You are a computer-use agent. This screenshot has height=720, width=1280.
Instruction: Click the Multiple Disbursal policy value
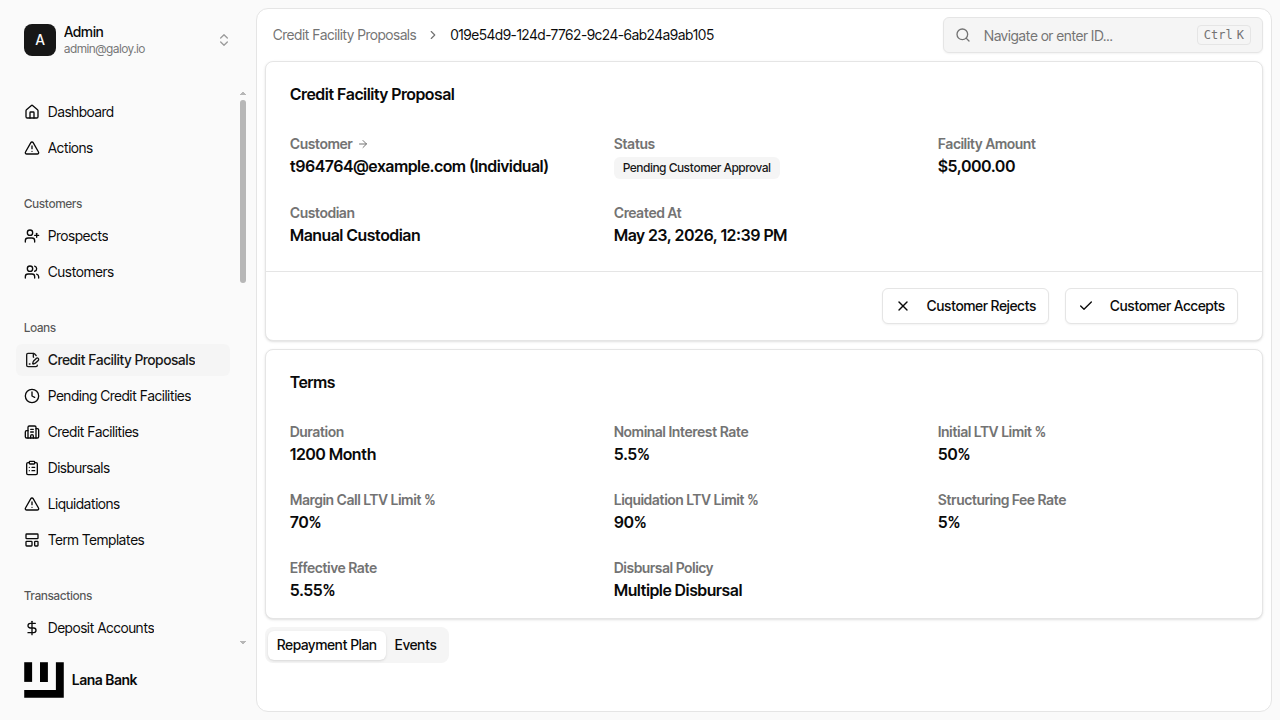(x=678, y=590)
